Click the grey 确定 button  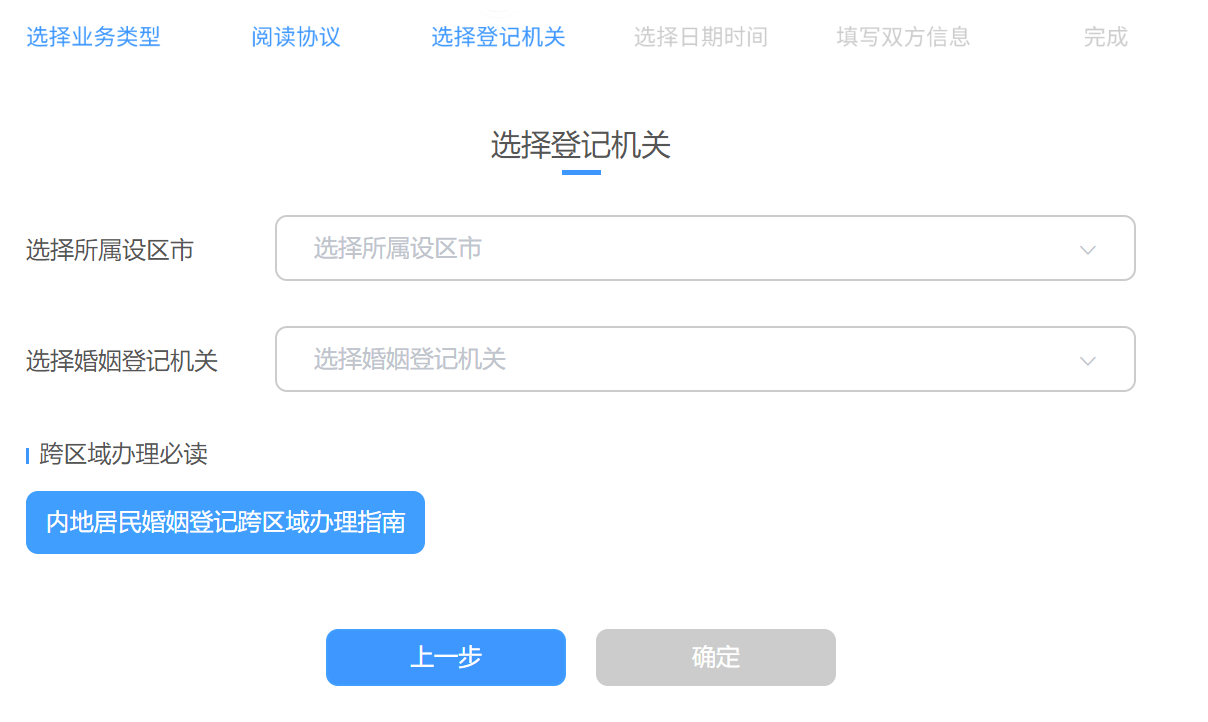coord(715,657)
